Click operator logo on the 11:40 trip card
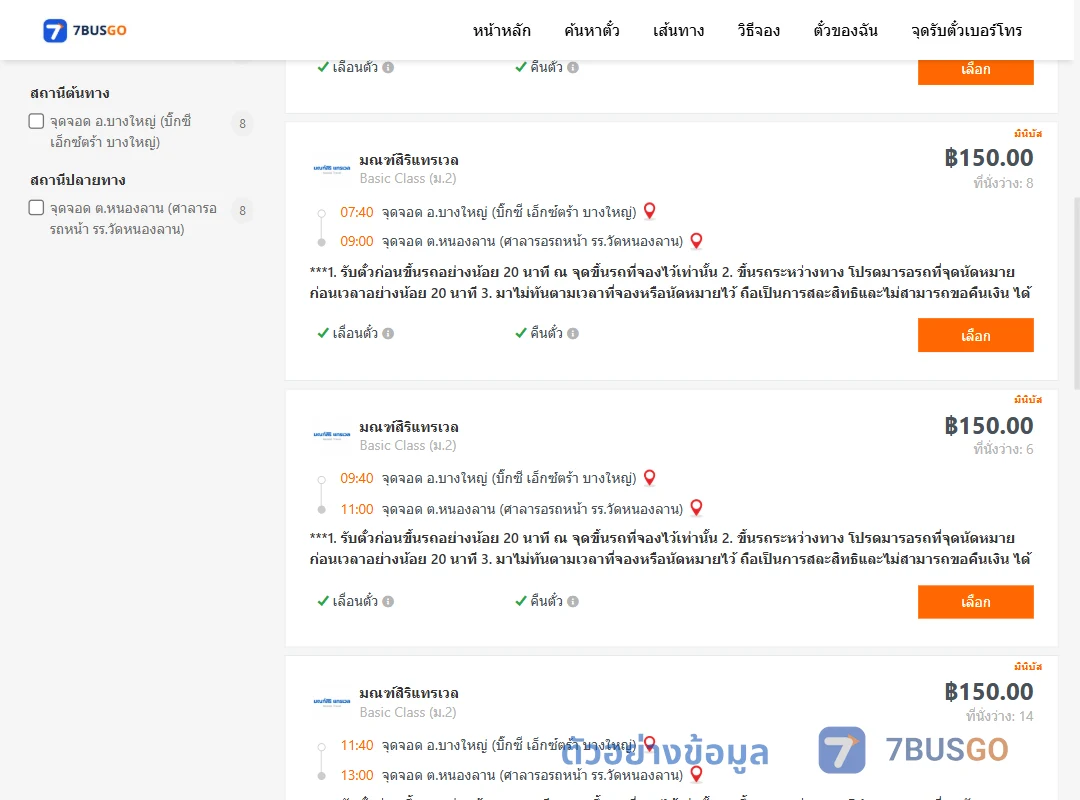Viewport: 1080px width, 800px height. (x=332, y=701)
